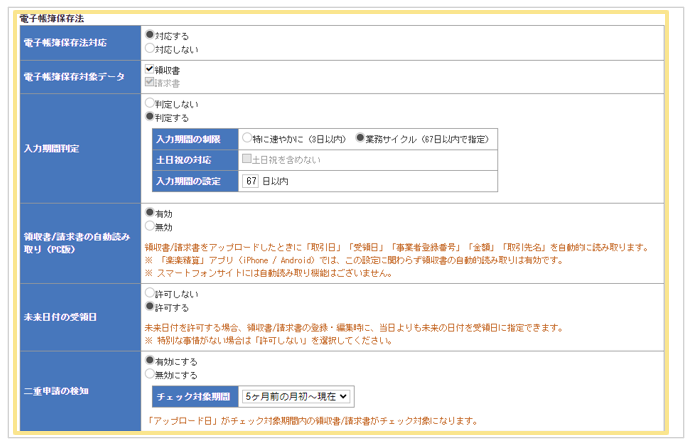Enable auto-reading by selecting 有効
The height and width of the screenshot is (442, 690).
click(x=150, y=213)
